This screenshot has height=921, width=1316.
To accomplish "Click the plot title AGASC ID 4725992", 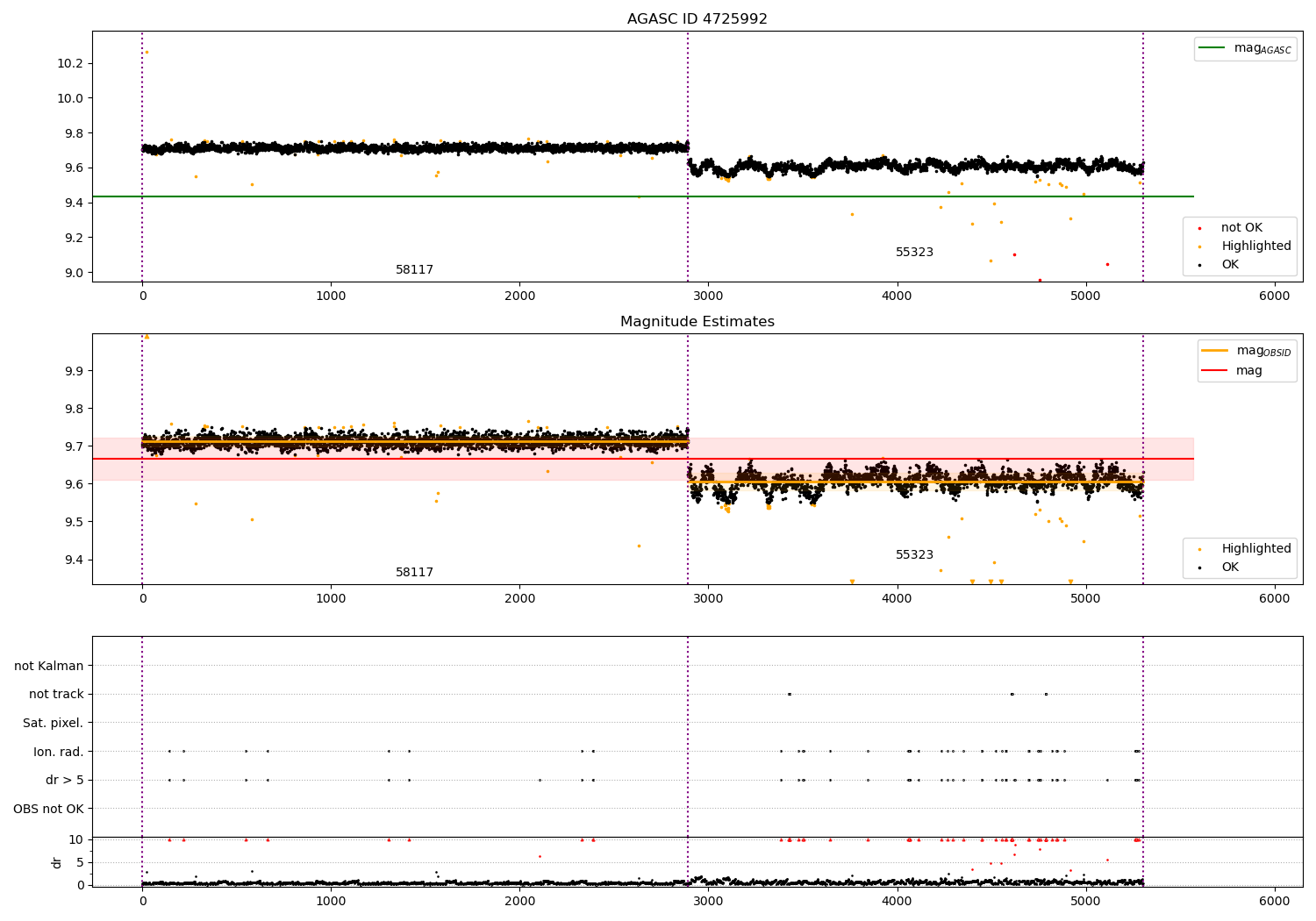I will tap(697, 19).
